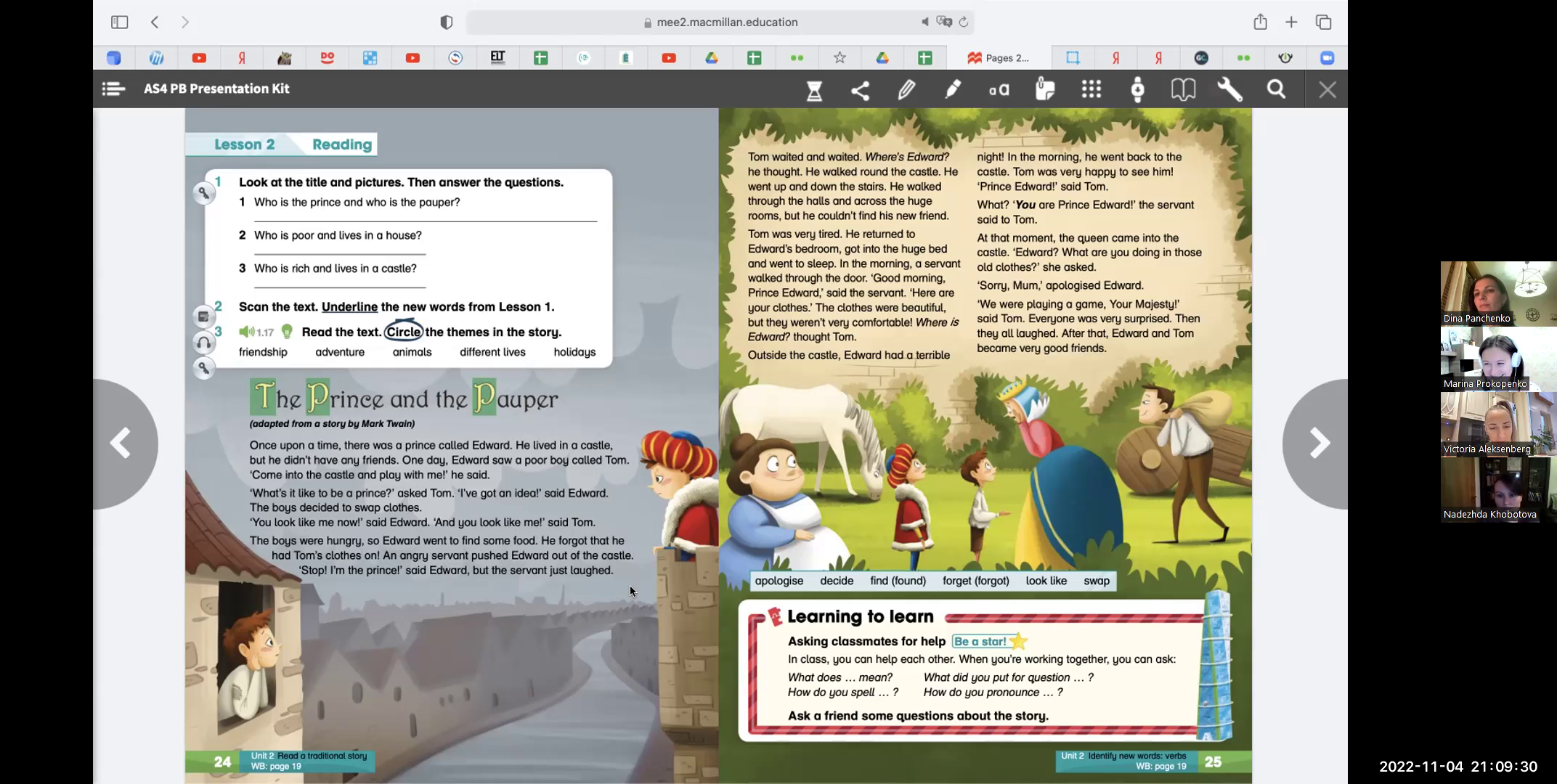Screen dimensions: 1557x784
Task: Toggle Safari sidebar button
Action: tap(119, 22)
